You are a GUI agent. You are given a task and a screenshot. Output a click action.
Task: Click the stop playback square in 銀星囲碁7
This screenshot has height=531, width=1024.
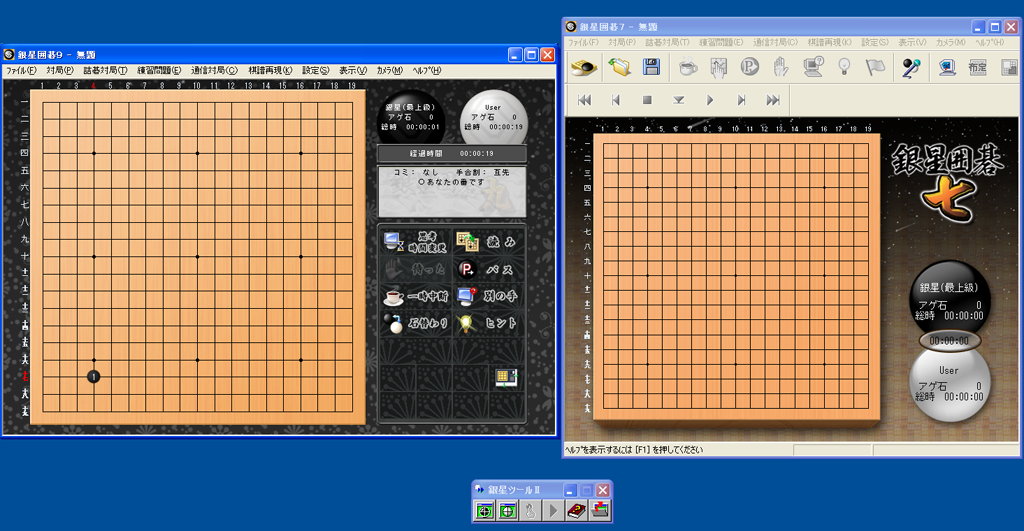pos(647,100)
